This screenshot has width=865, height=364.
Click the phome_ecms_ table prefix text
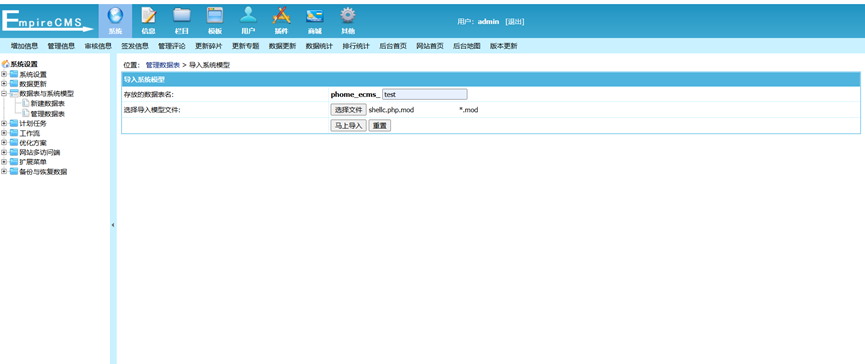(x=355, y=94)
